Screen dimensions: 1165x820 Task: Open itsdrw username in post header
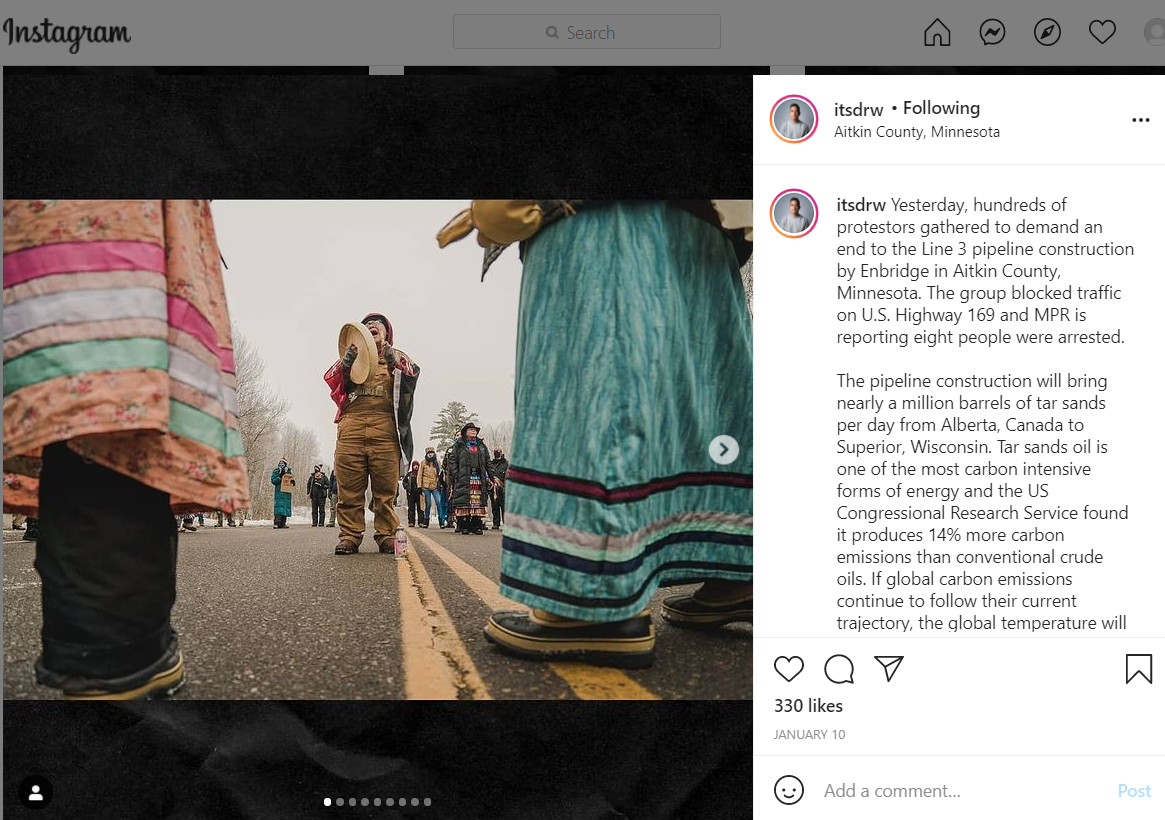[858, 109]
